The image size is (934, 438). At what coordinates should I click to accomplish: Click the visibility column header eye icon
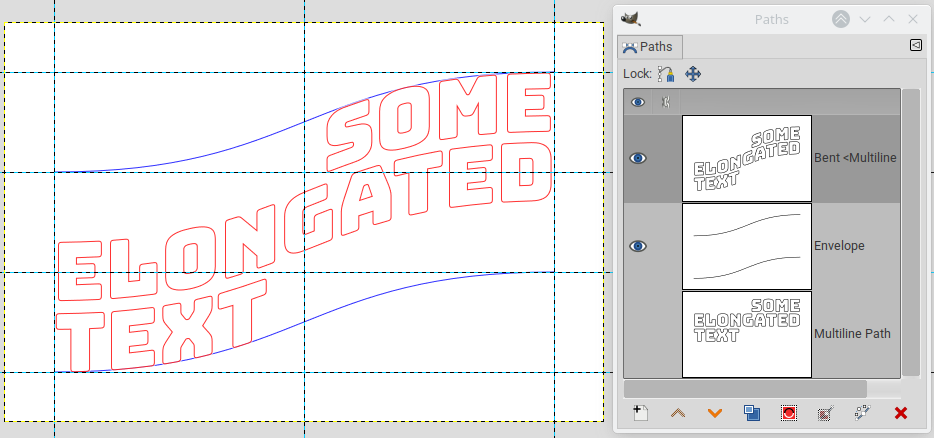click(x=638, y=102)
